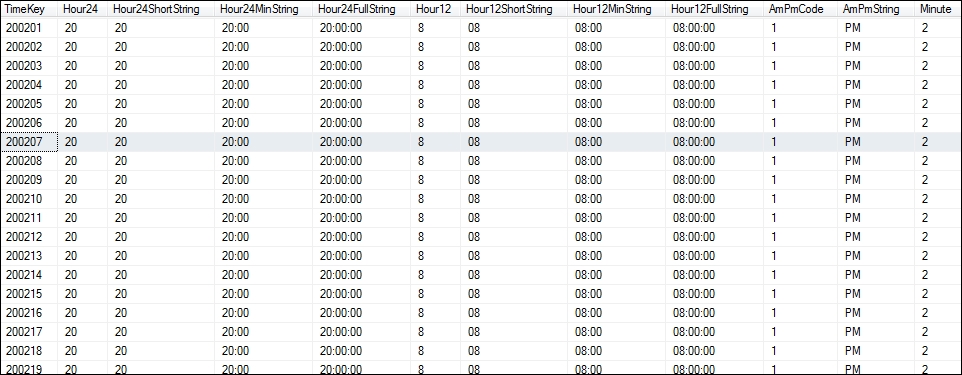Select the AmPmCode column header
Viewport: 962px width, 375px height.
click(x=801, y=9)
